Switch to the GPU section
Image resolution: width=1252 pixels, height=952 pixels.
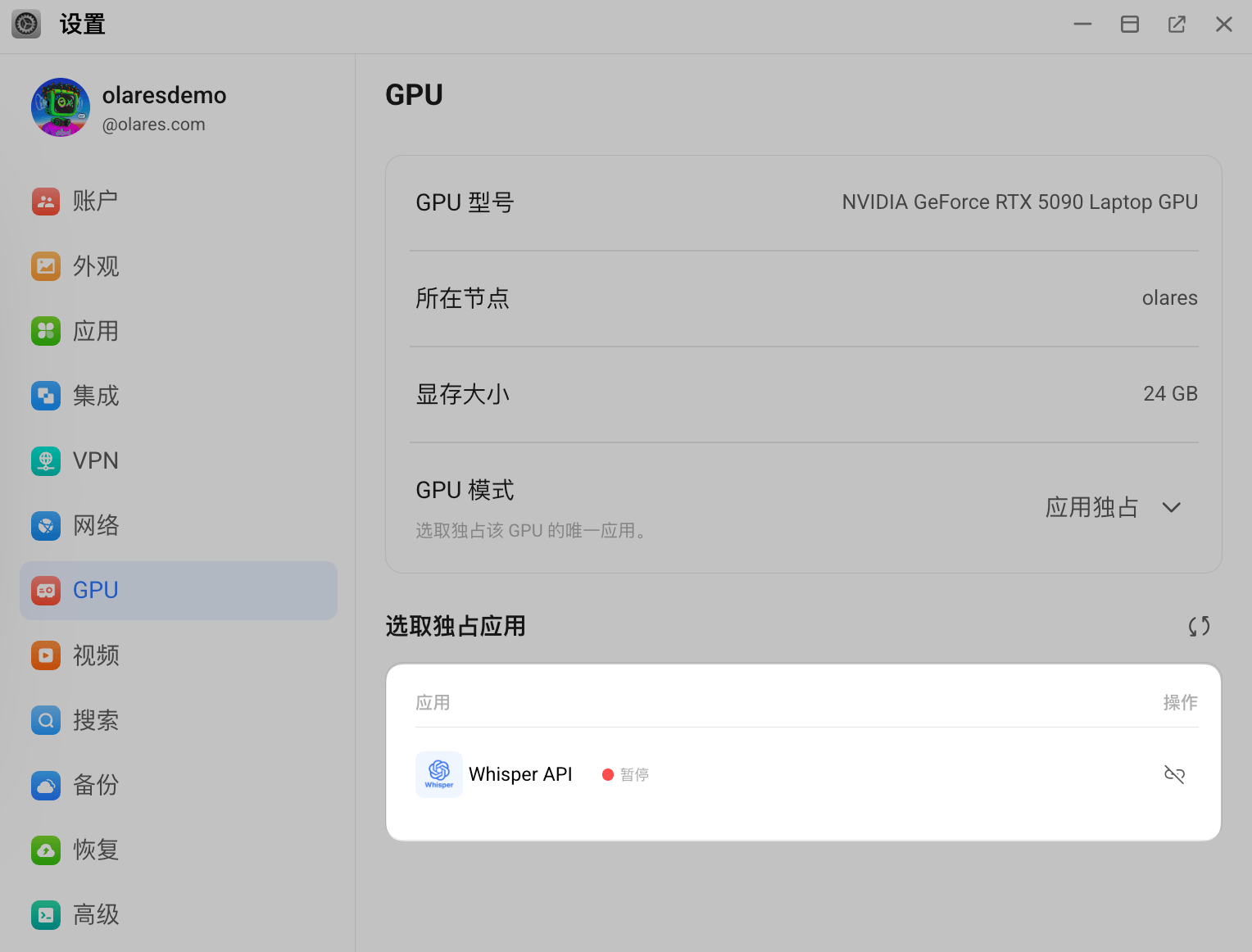click(x=95, y=590)
